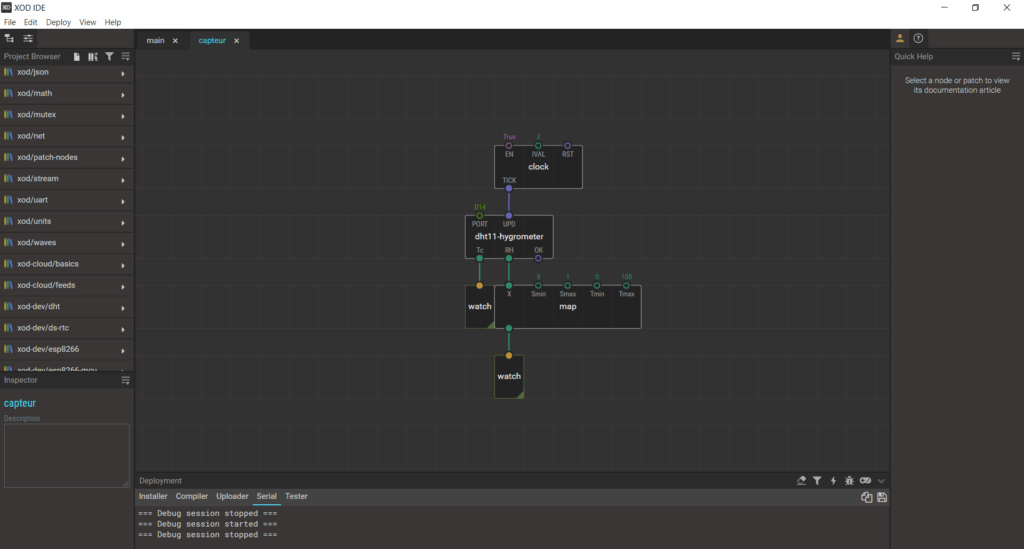Click the OK output pin on dht11-hygrometer

tap(538, 259)
